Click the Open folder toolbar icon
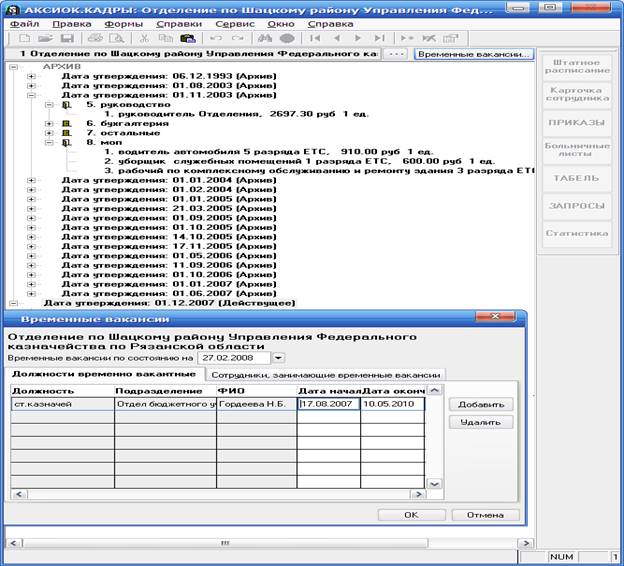 (x=46, y=37)
